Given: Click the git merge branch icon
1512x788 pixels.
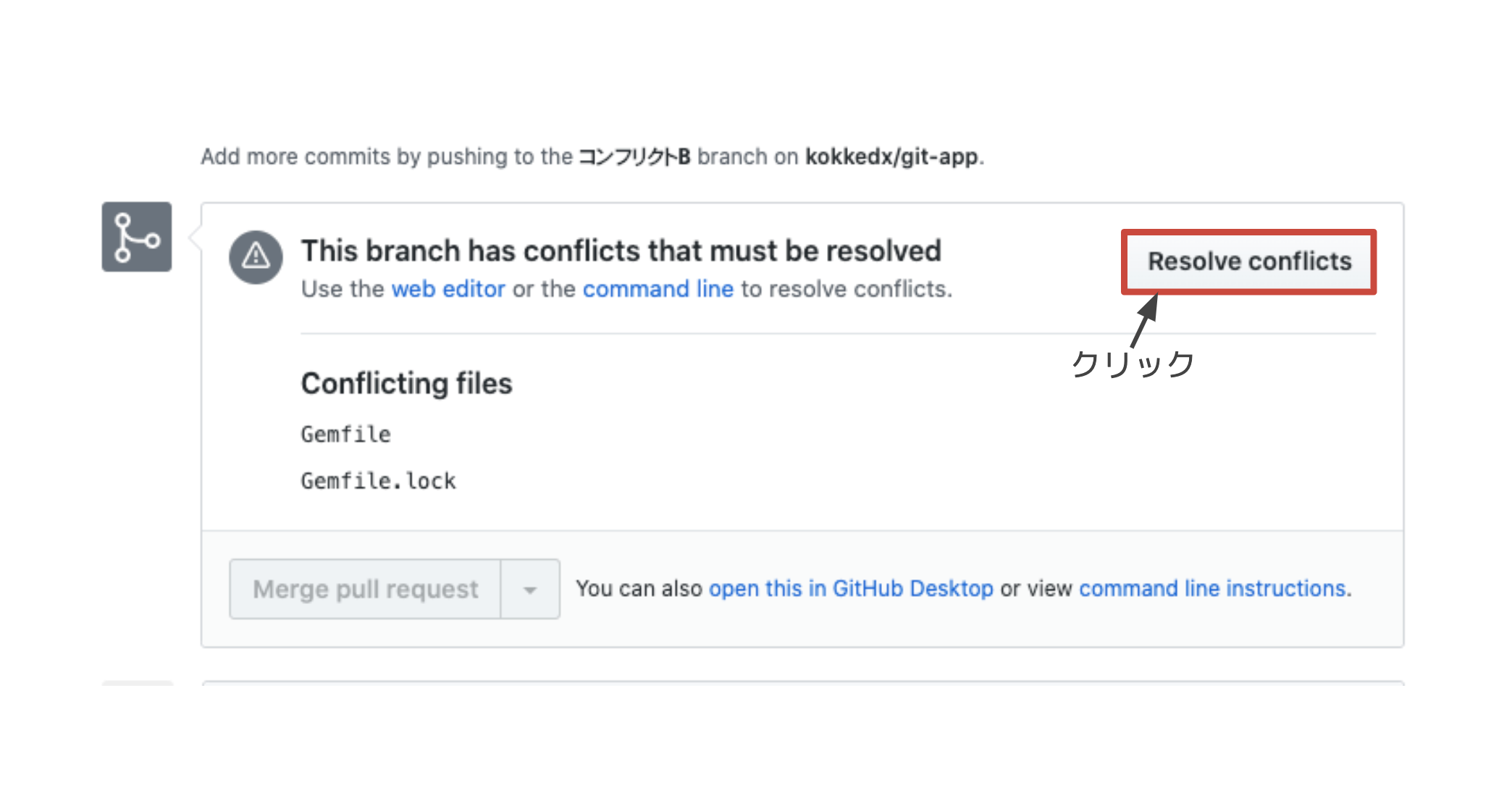Looking at the screenshot, I should pos(137,237).
